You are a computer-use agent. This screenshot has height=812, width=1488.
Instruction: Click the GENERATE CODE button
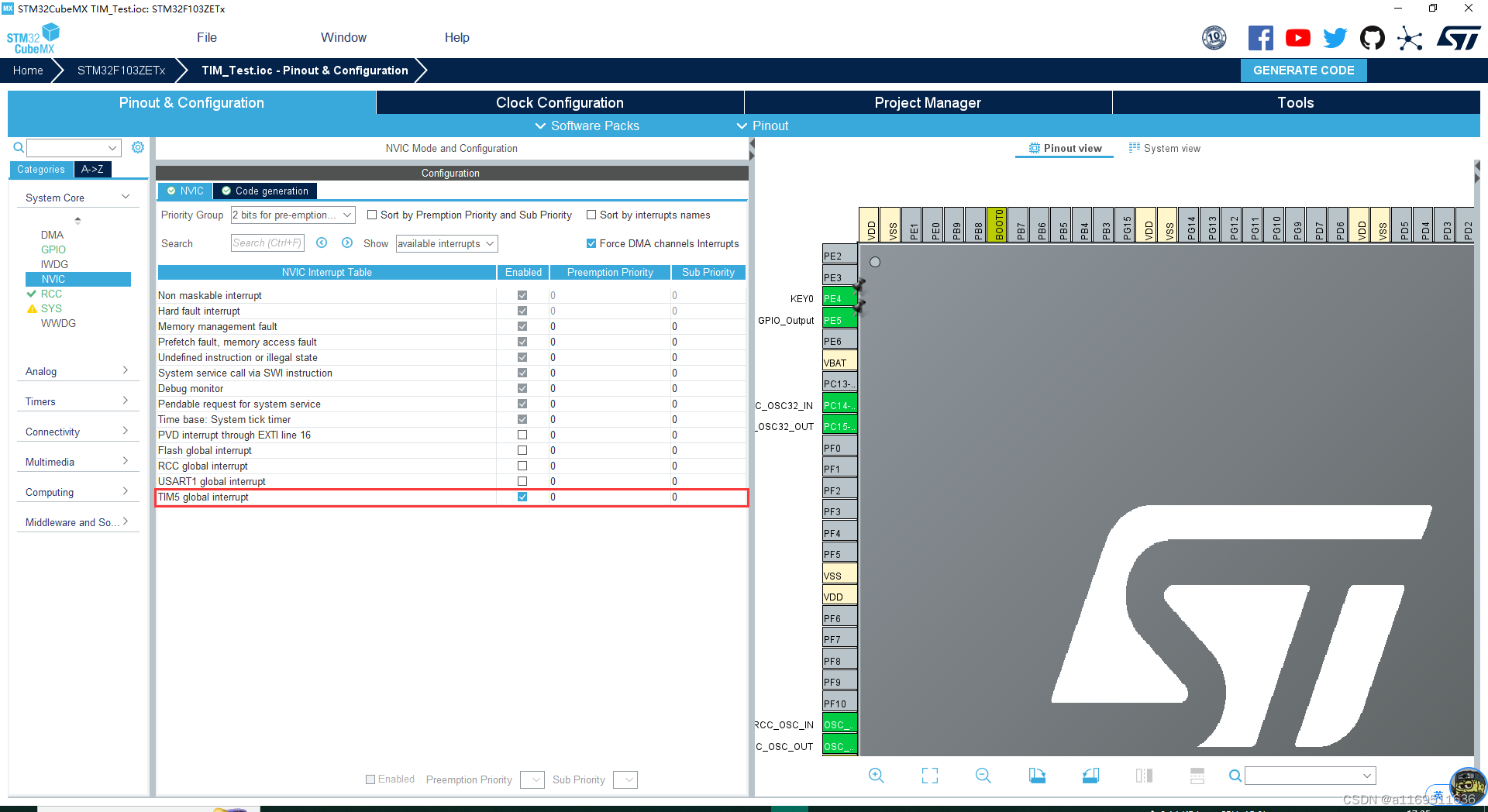[1304, 70]
